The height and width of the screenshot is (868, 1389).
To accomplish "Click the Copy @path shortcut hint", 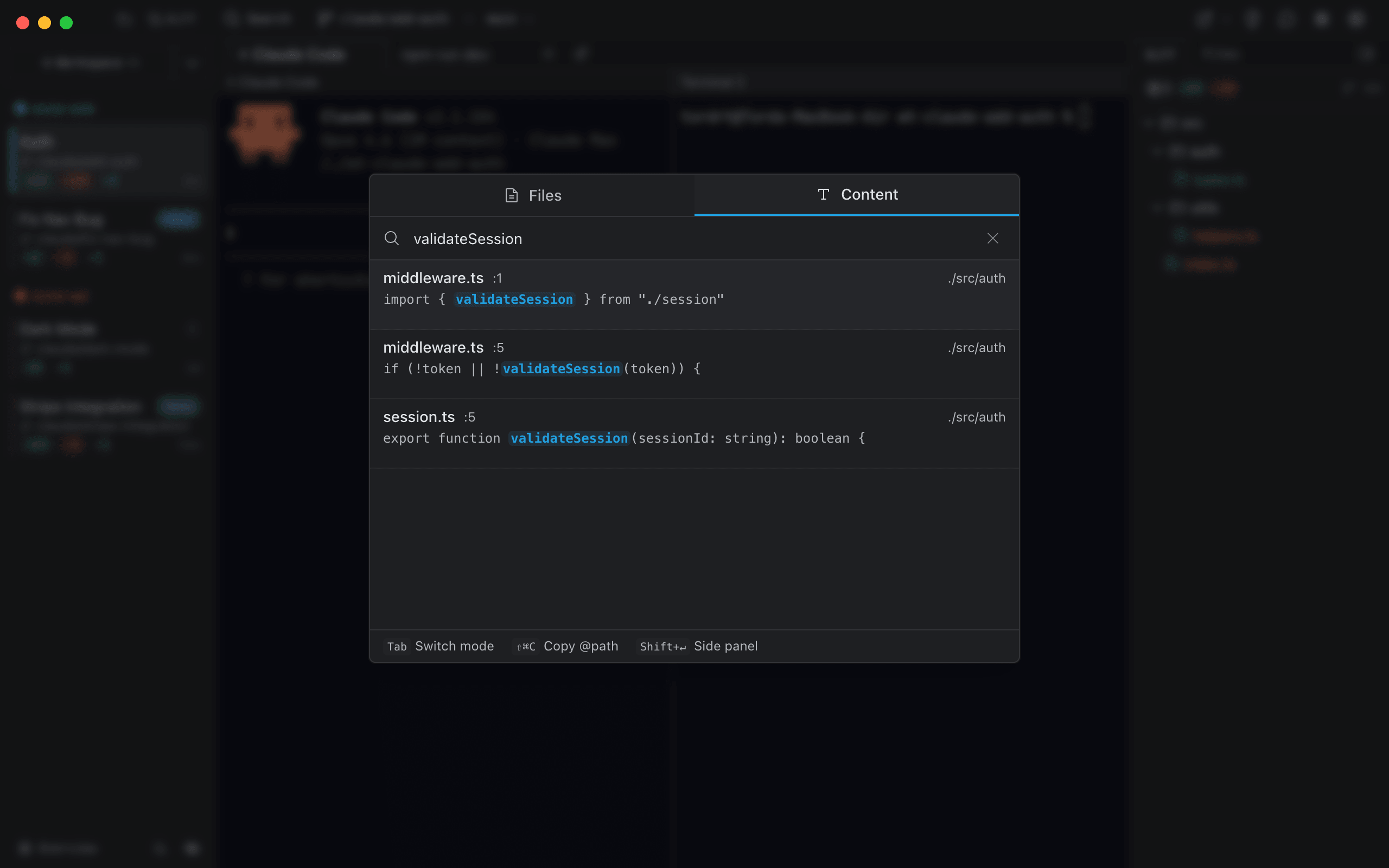I will [x=566, y=647].
